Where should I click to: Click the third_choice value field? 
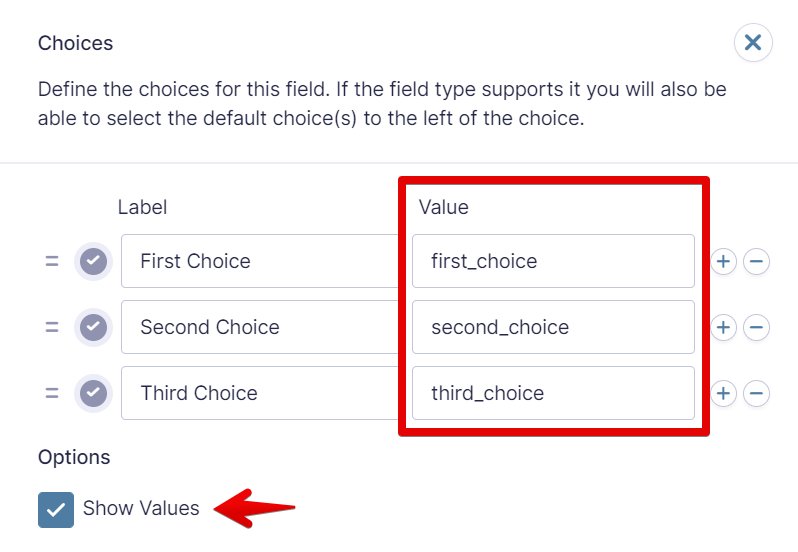(x=553, y=393)
